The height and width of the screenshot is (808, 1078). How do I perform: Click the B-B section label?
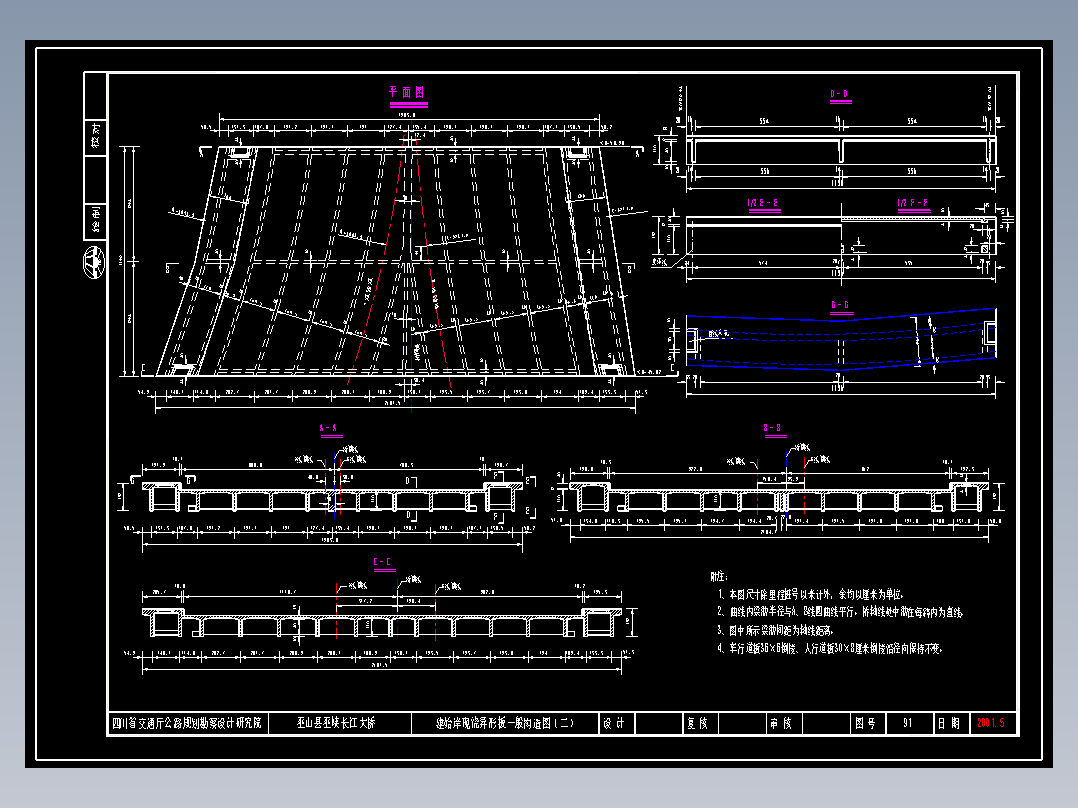(x=773, y=428)
